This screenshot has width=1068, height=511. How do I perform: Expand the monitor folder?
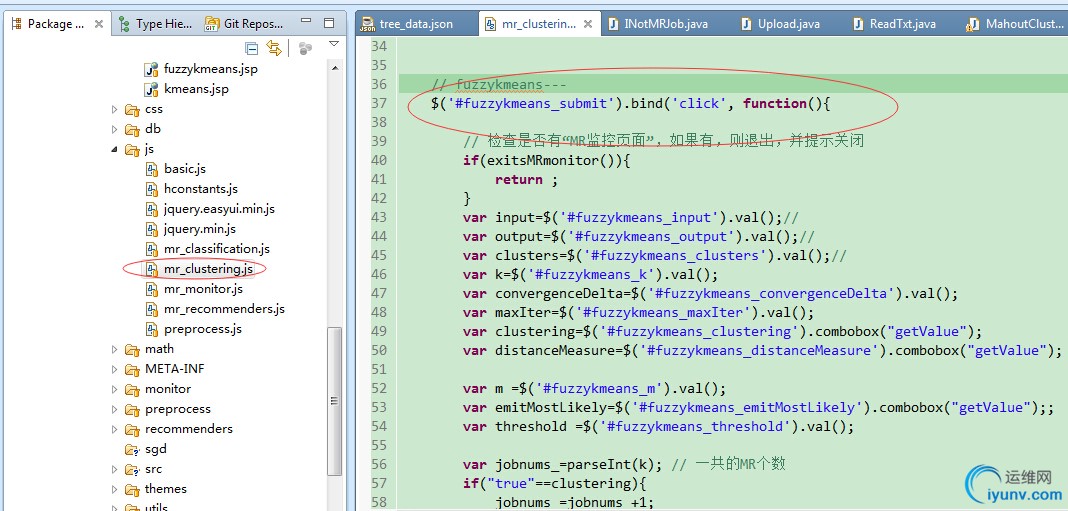click(114, 389)
